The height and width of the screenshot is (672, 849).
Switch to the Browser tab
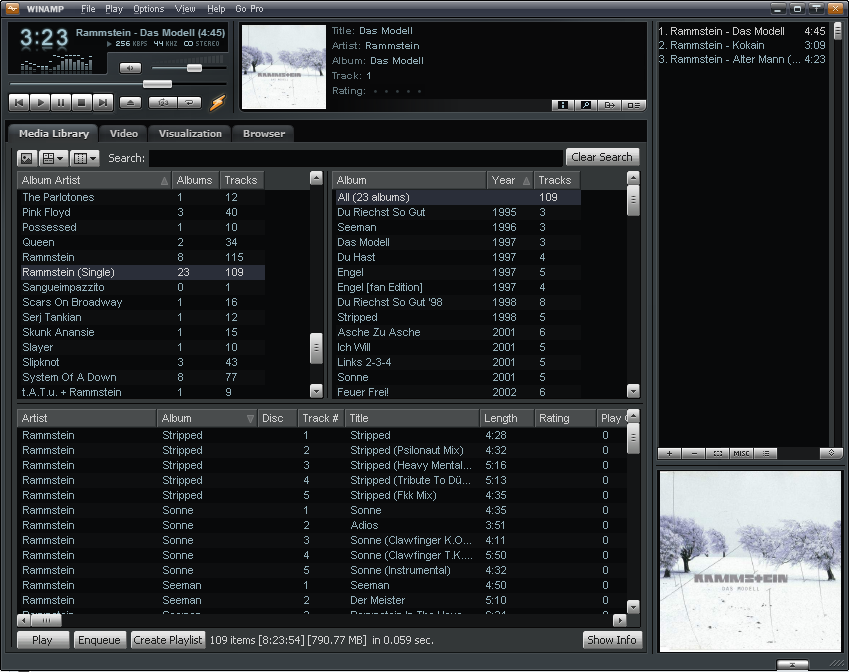[264, 134]
